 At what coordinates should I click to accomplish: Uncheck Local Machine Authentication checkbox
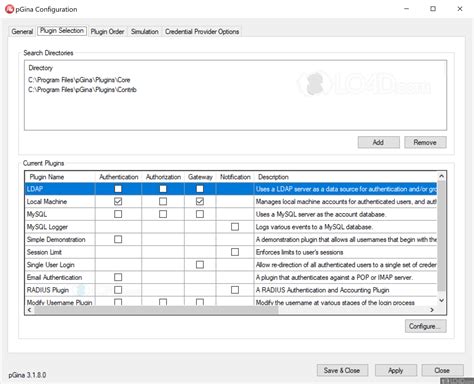[x=118, y=201]
